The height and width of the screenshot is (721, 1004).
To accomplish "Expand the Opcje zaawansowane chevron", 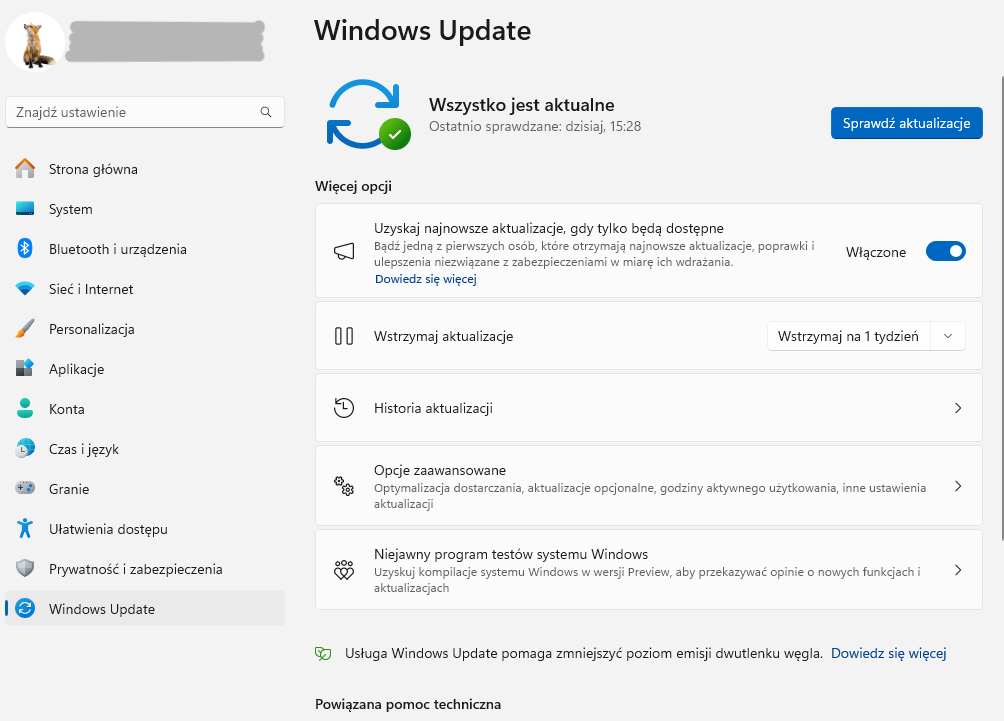I will 958,486.
